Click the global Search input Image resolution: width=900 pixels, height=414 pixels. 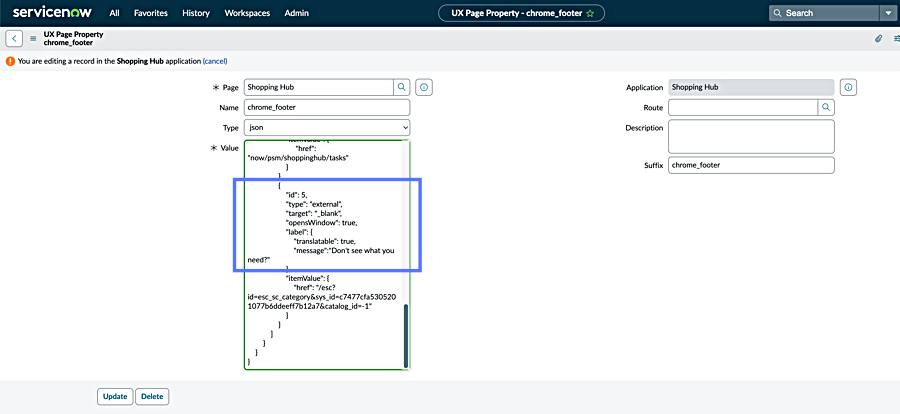pos(824,13)
